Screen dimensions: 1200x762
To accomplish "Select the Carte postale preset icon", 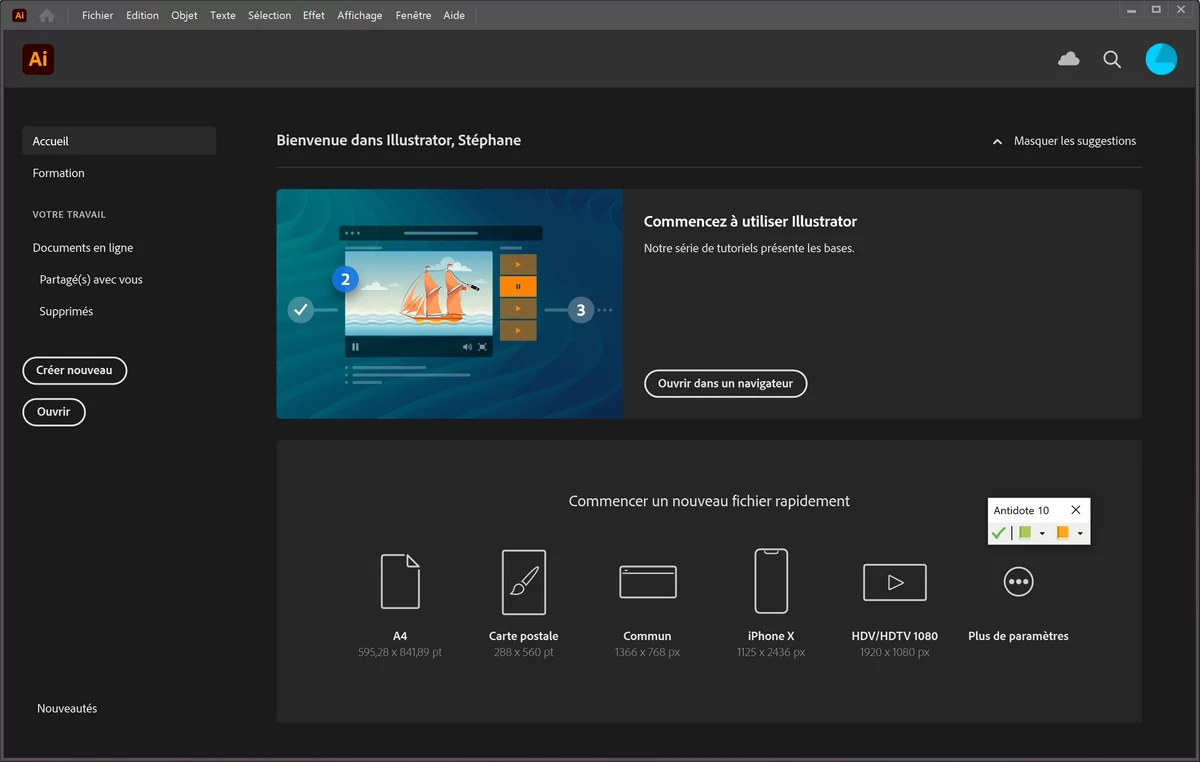I will point(524,582).
